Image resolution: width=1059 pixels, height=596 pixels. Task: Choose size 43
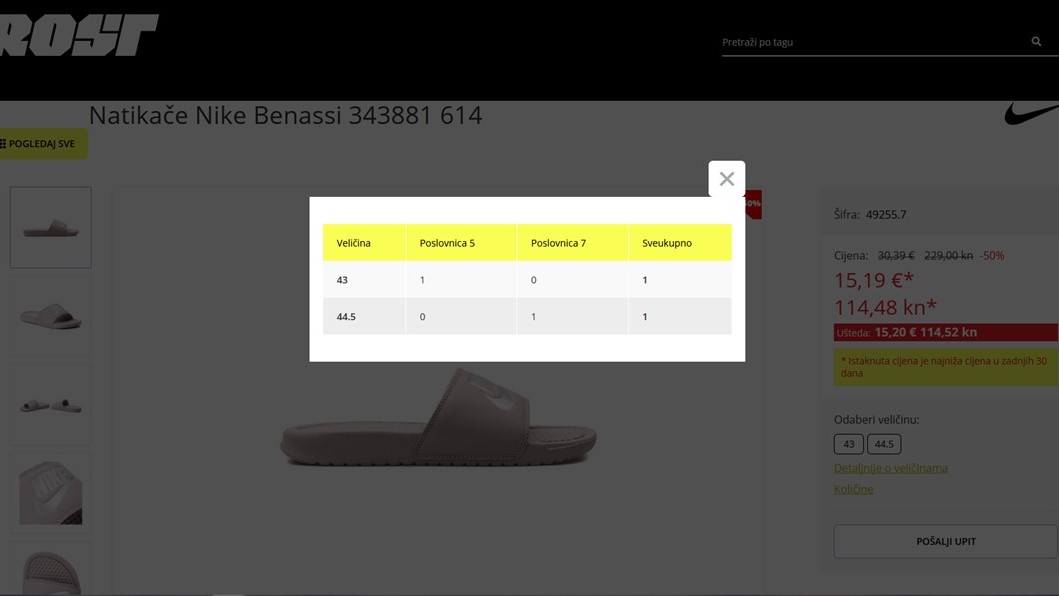click(848, 444)
